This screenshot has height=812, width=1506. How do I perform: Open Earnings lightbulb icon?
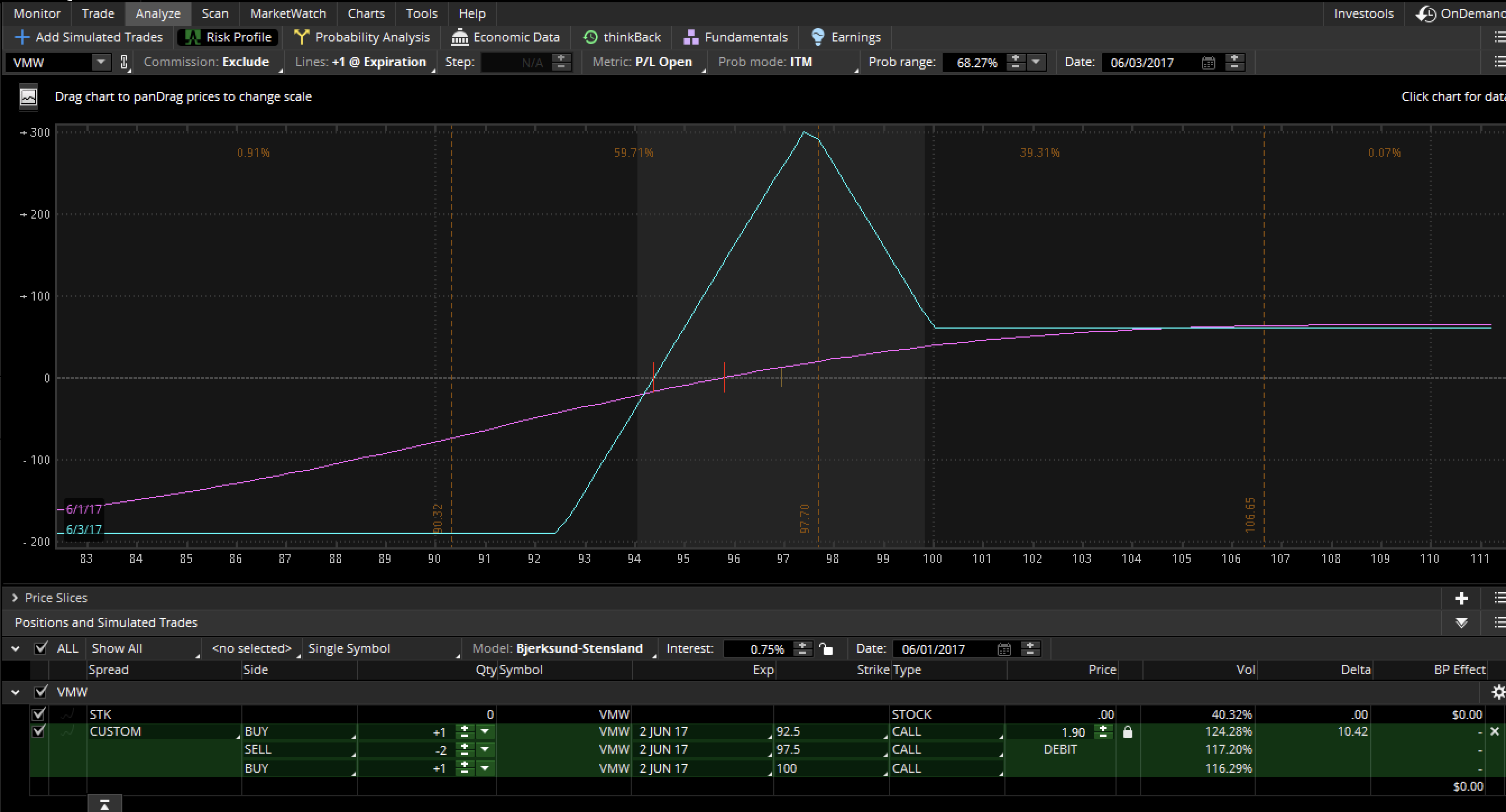coord(818,38)
